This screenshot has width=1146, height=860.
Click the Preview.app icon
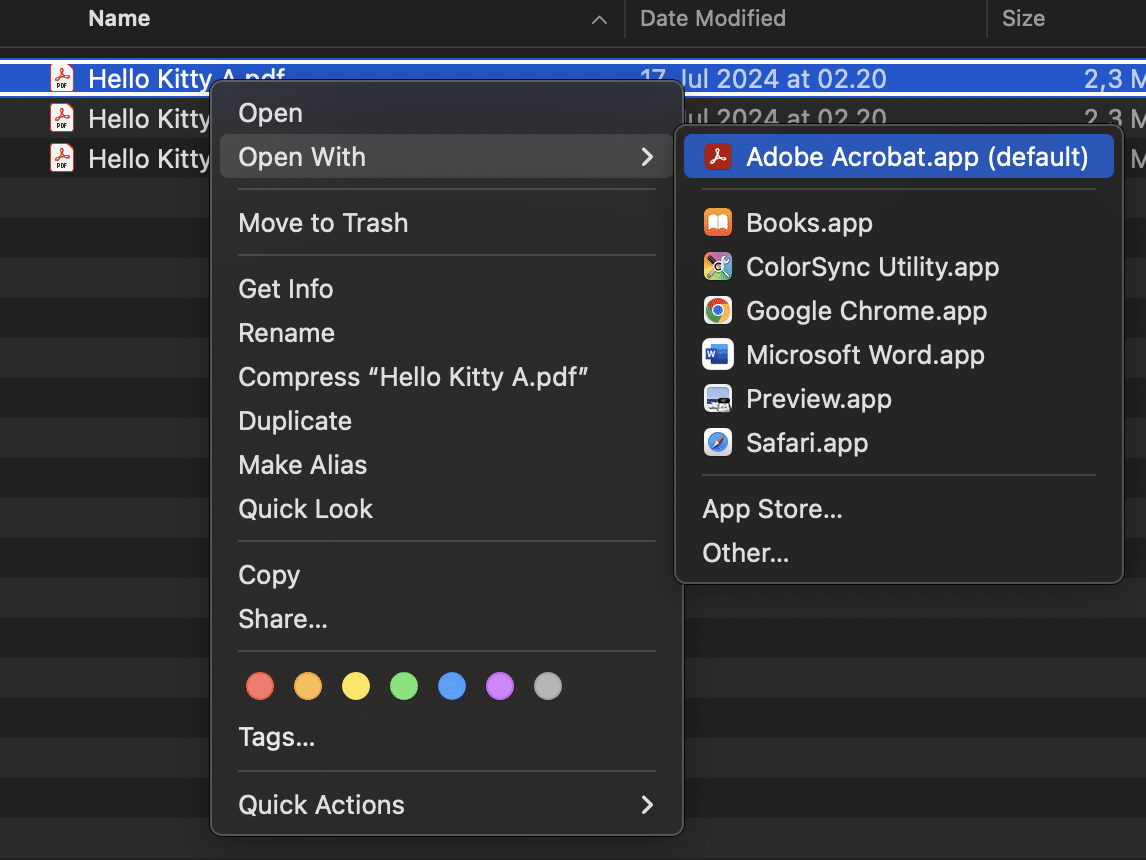(717, 399)
